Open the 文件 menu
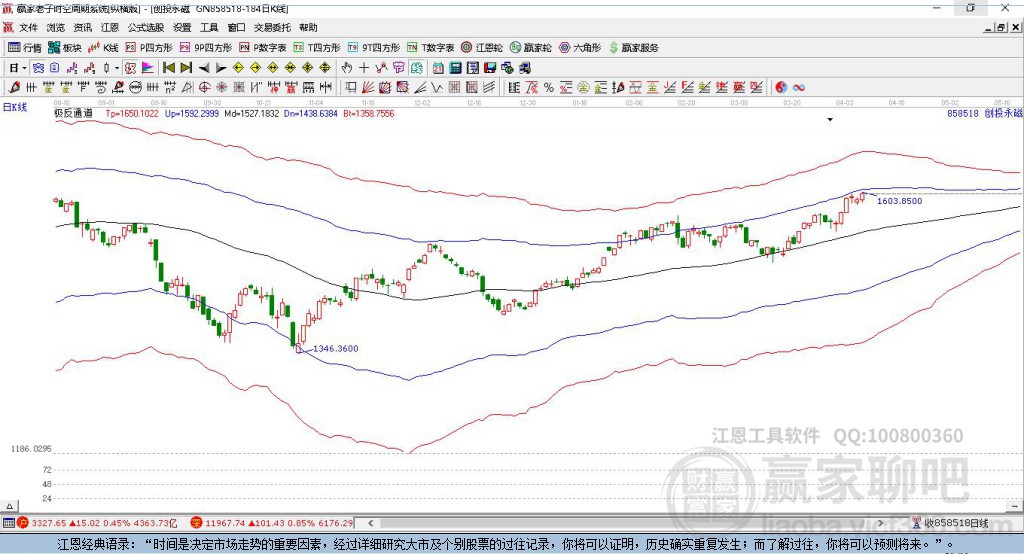Screen dimensions: 1024x554 pos(28,27)
